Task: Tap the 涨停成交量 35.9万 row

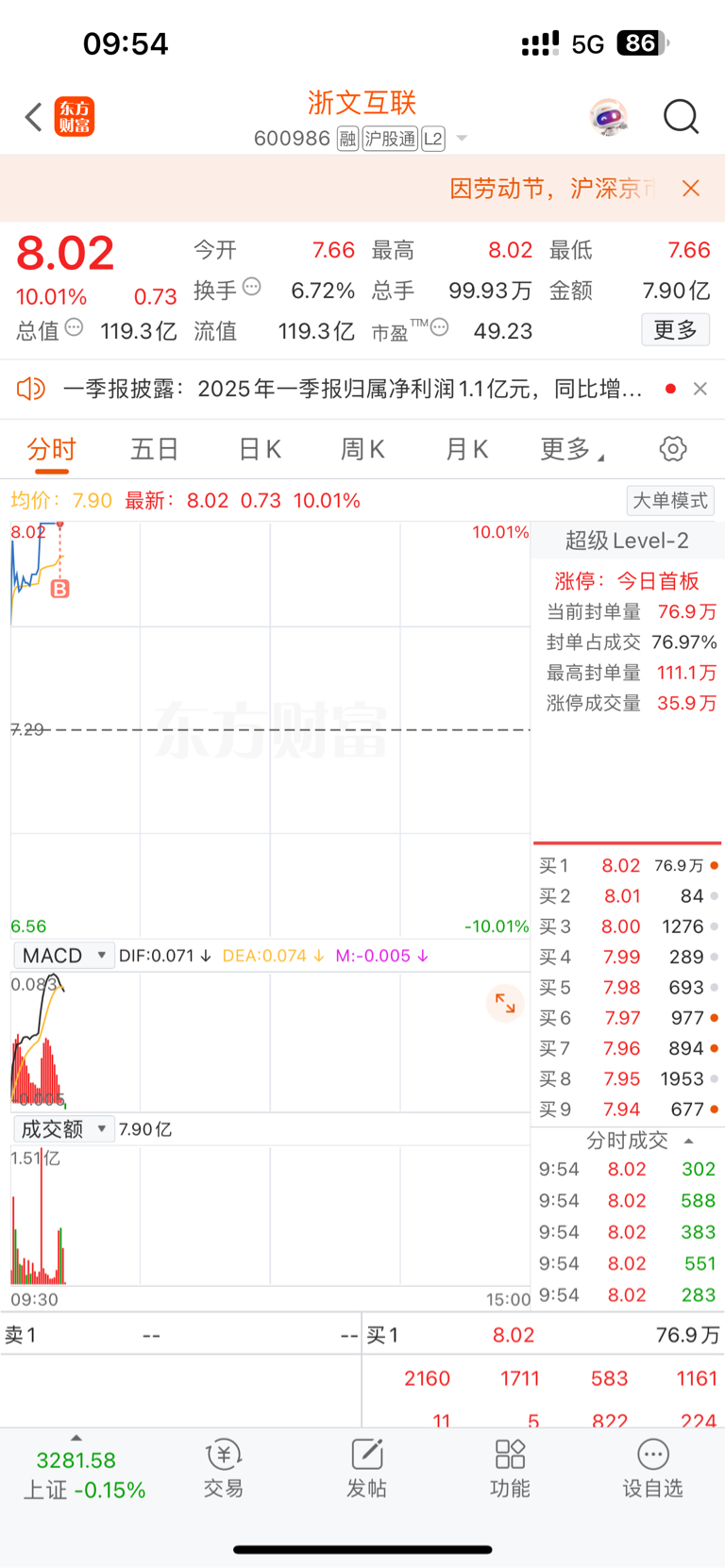Action: pos(631,703)
